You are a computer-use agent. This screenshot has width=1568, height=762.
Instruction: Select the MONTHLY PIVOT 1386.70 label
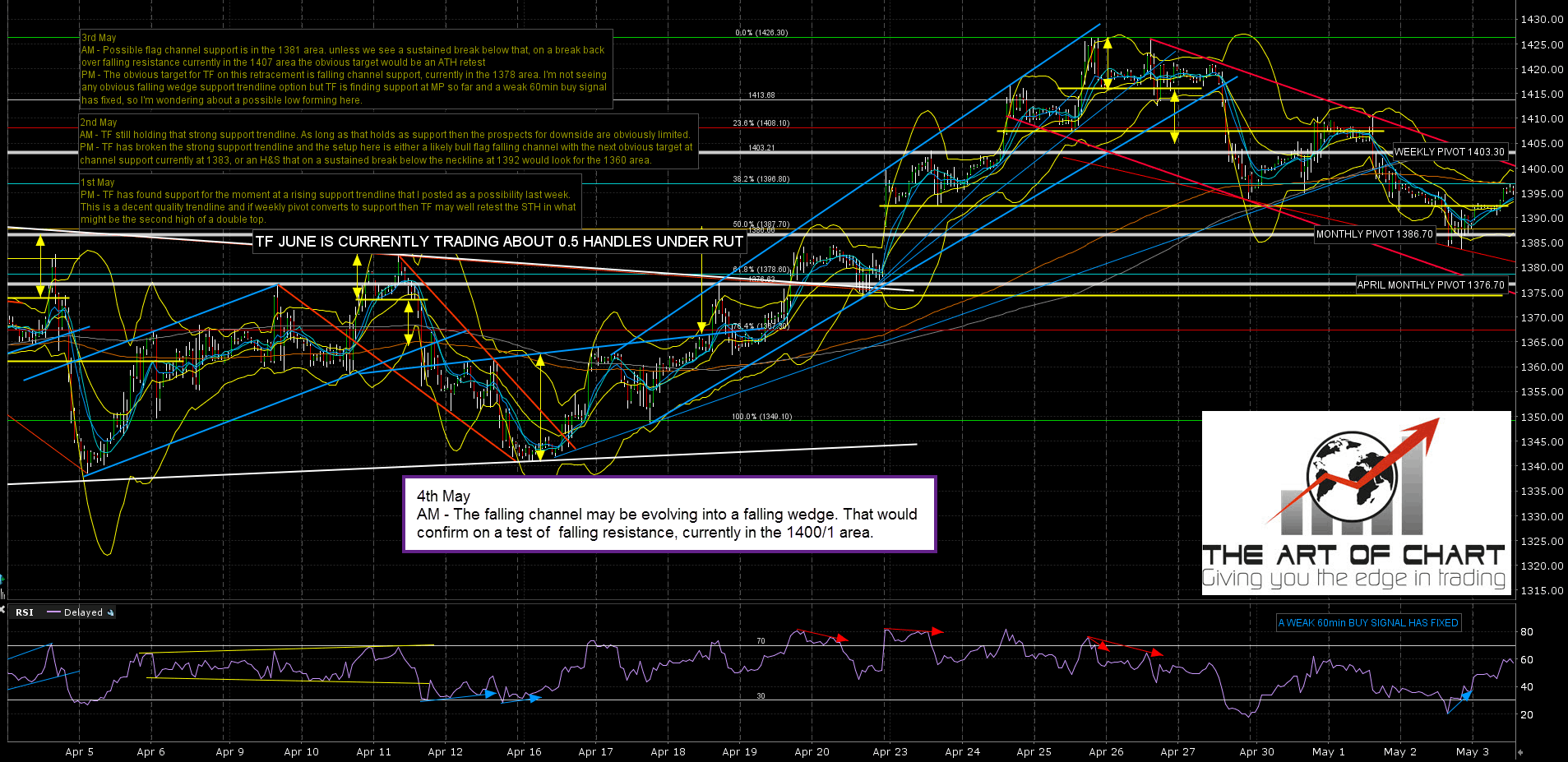[x=1374, y=234]
